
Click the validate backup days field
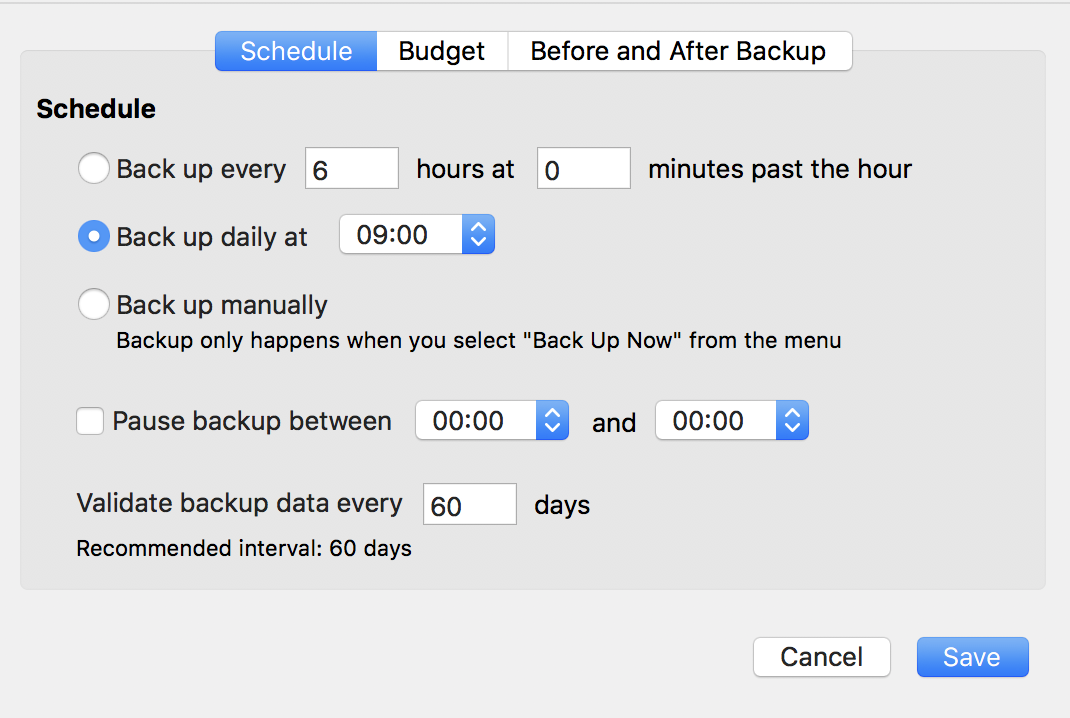[470, 505]
